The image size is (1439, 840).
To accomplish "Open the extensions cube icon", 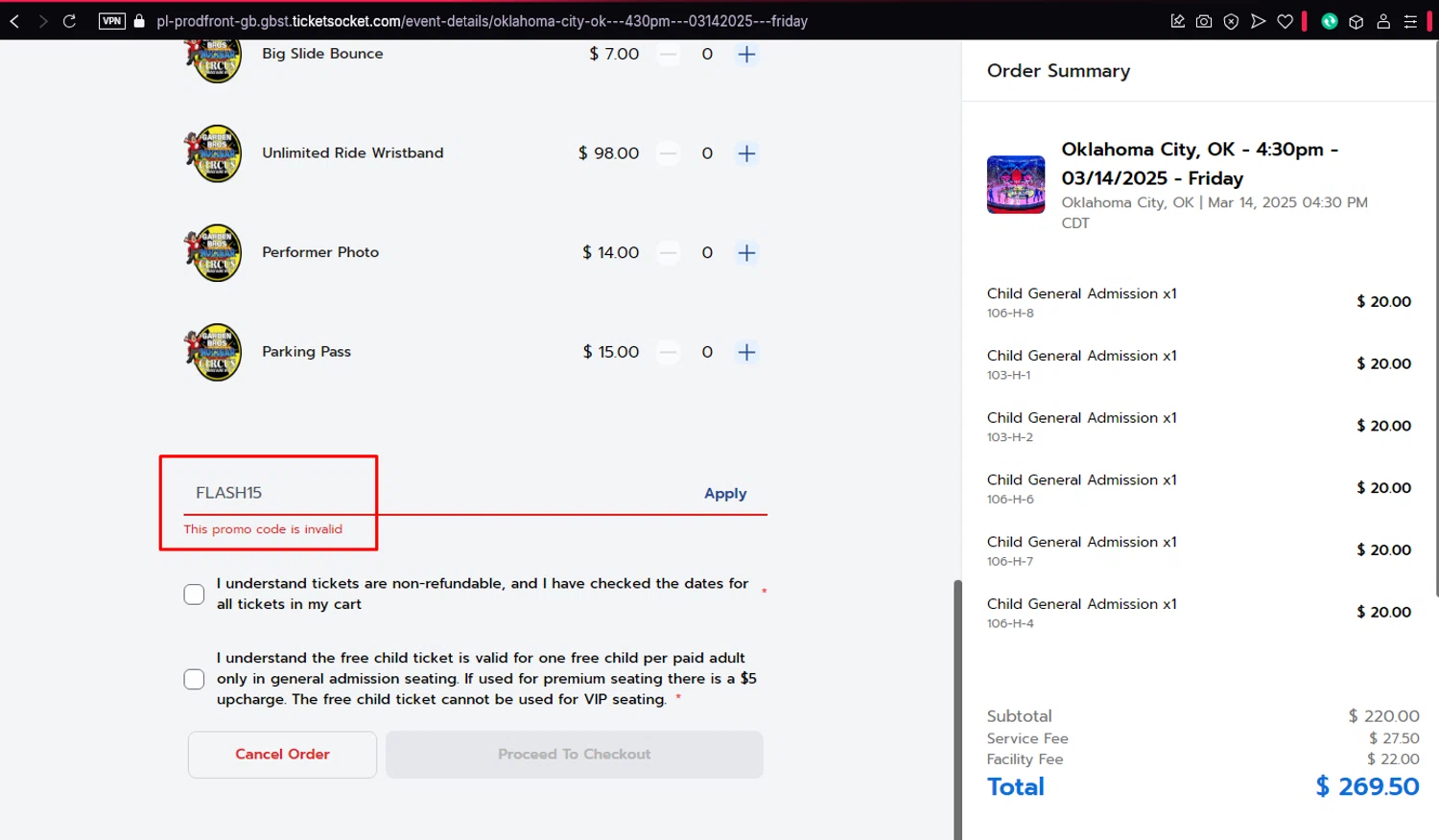I will [1356, 21].
